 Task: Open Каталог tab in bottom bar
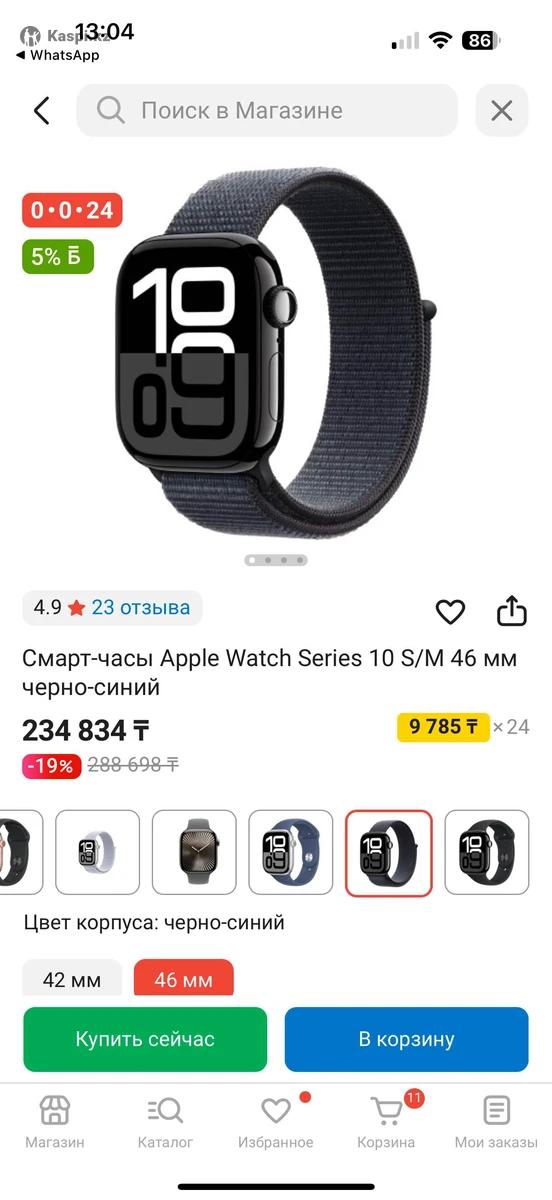tap(165, 1121)
